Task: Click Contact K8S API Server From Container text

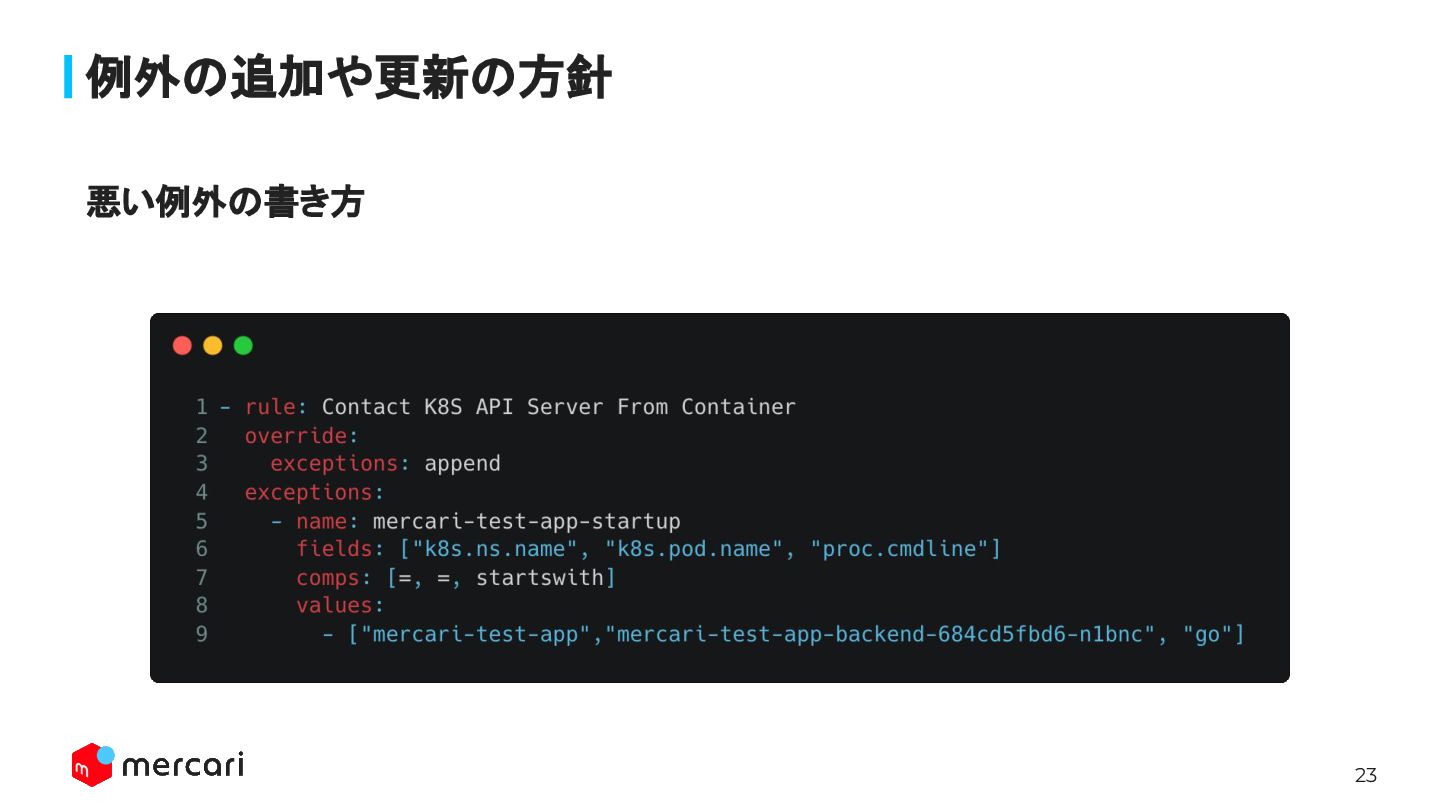Action: 559,407
